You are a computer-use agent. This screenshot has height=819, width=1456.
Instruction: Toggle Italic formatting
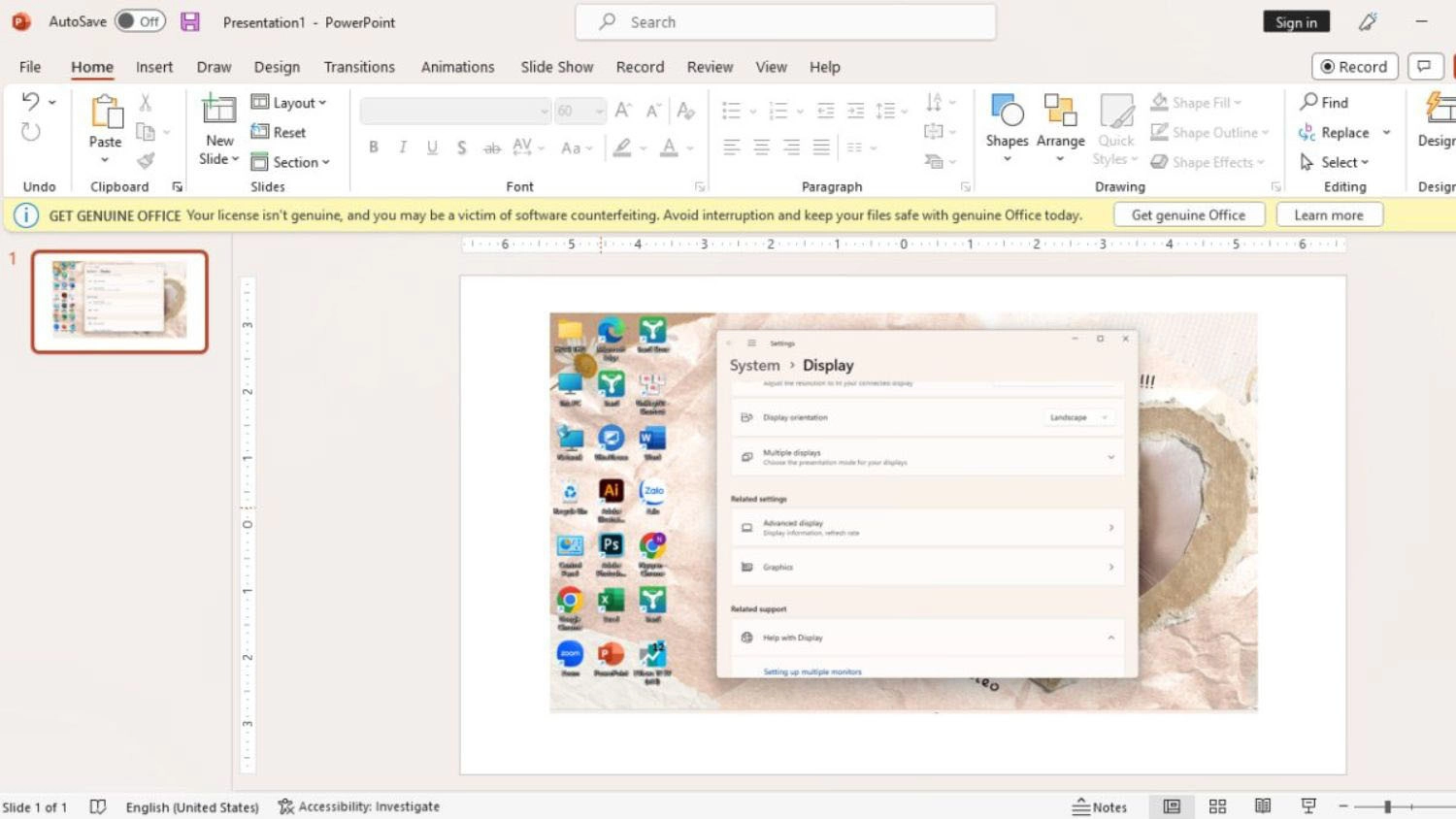[403, 147]
